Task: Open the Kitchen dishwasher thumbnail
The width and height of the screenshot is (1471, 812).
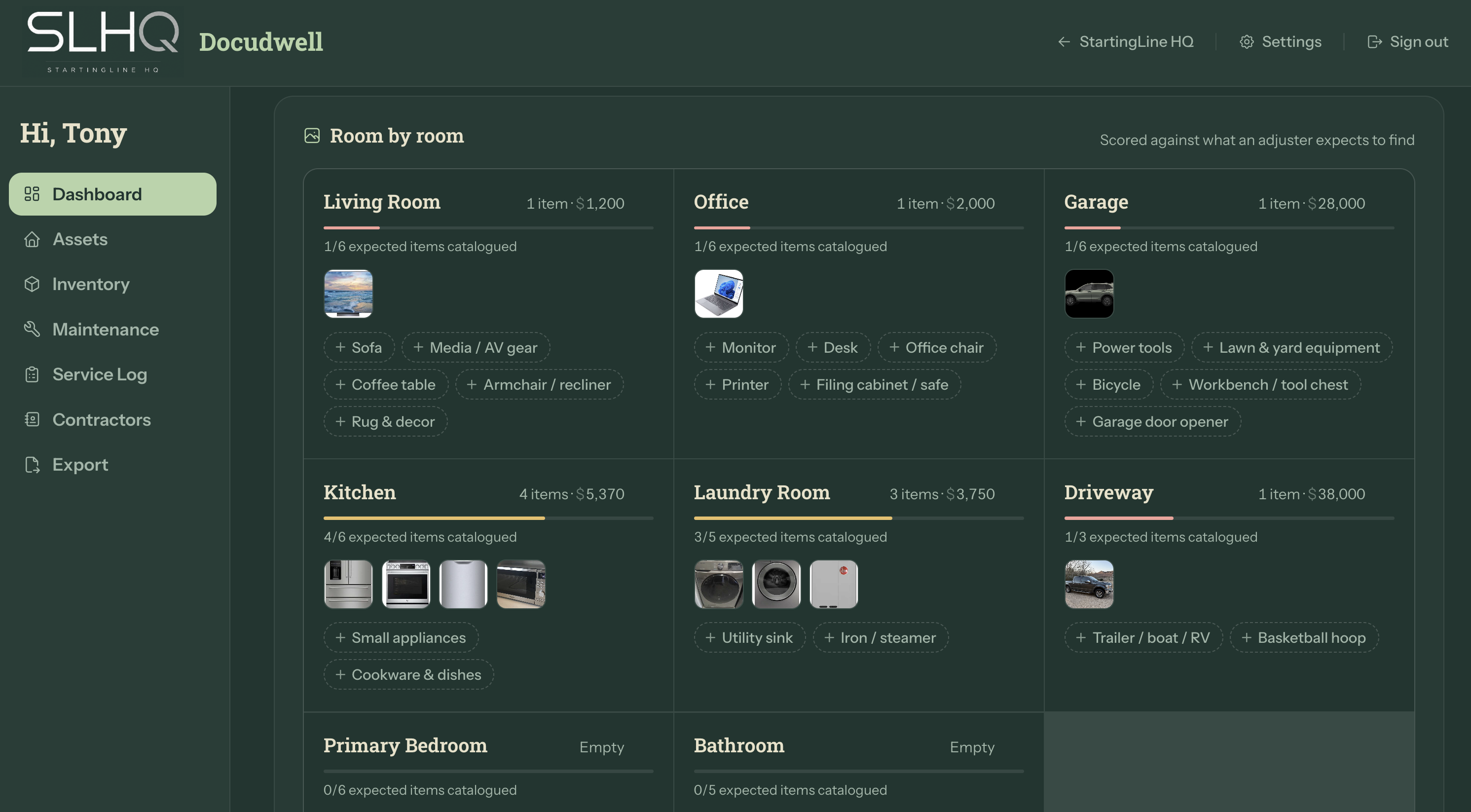Action: (x=464, y=584)
